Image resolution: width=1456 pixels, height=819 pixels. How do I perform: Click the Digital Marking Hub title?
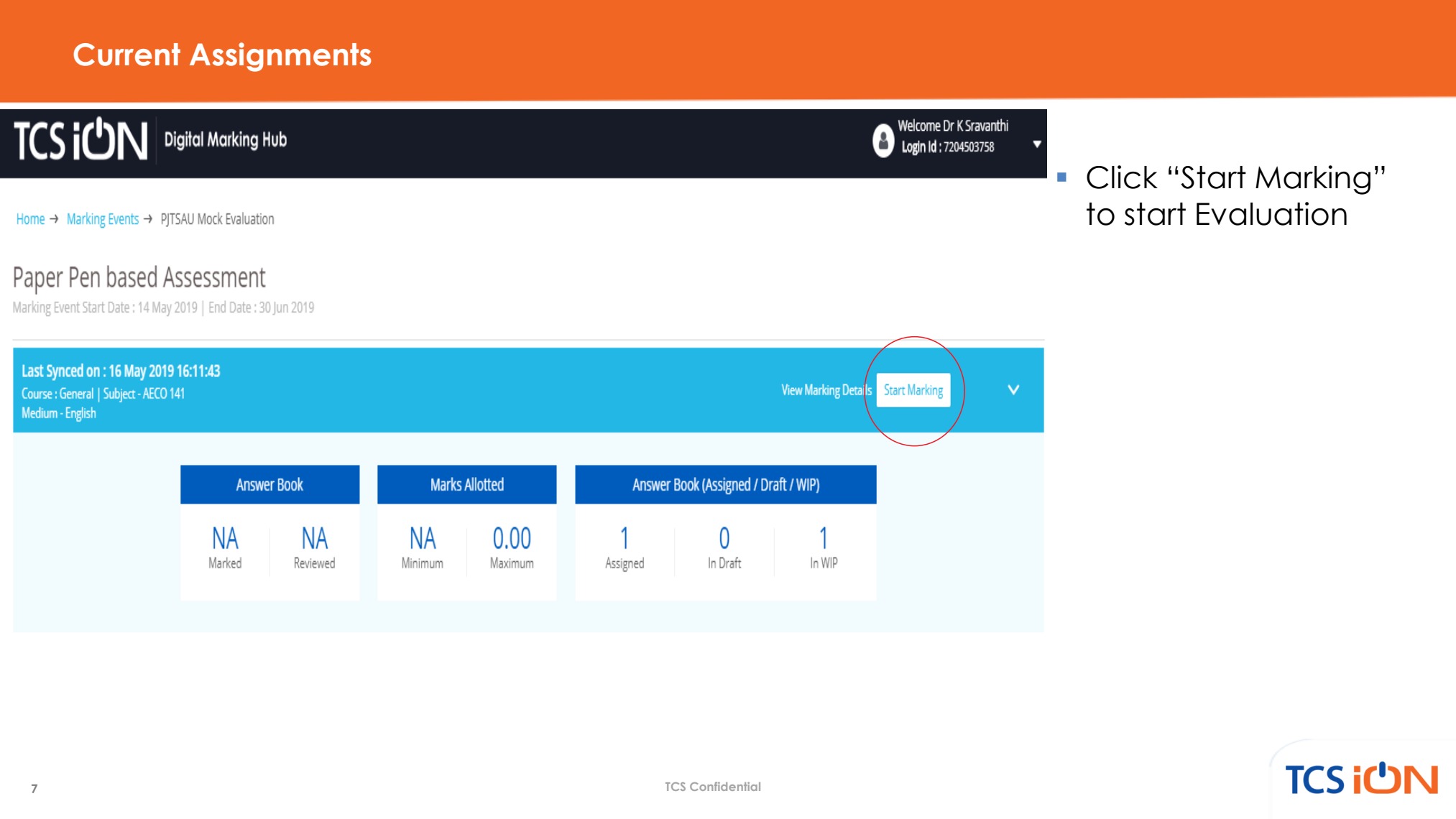click(x=226, y=140)
